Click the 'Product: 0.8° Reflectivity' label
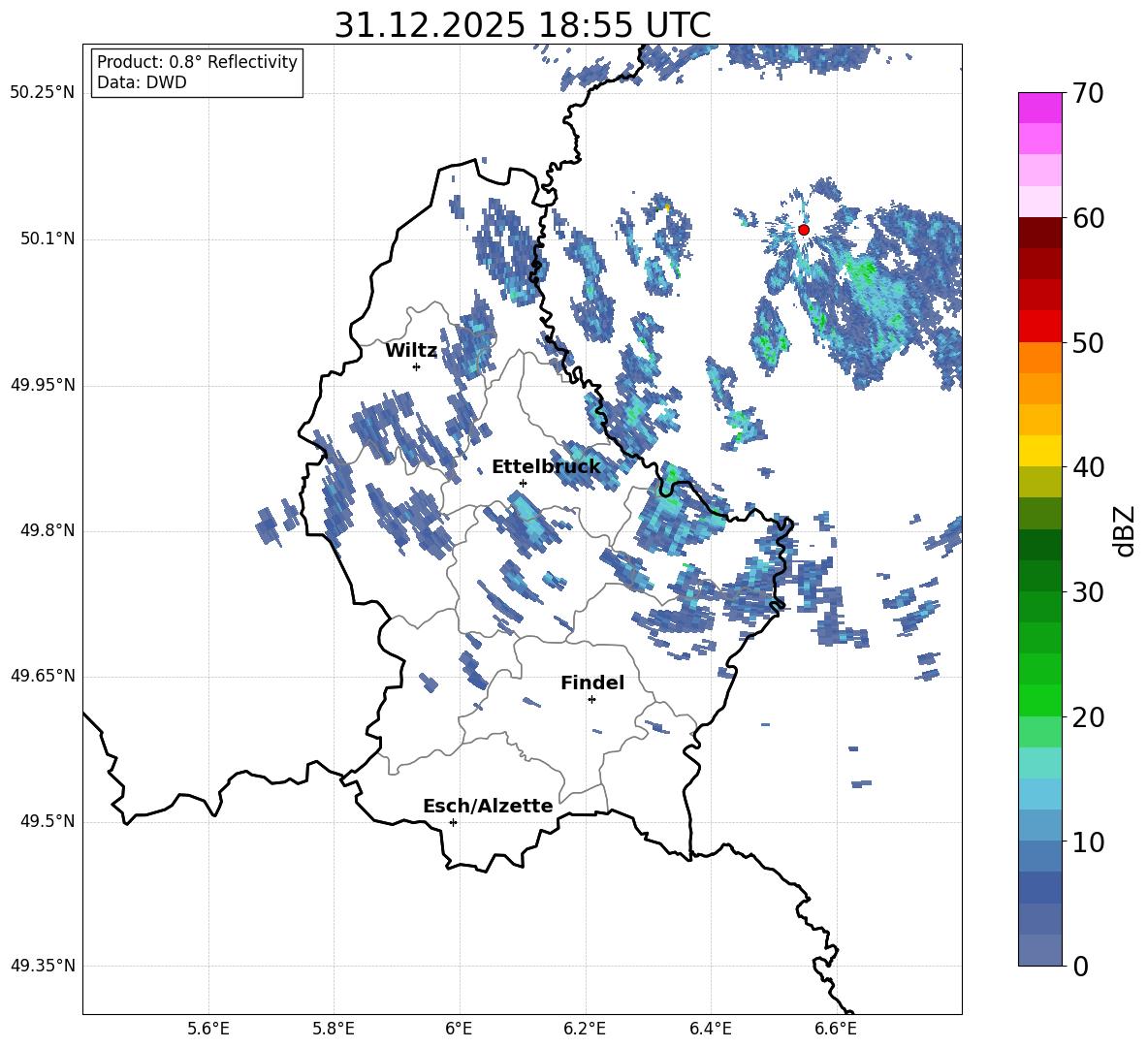 point(197,61)
